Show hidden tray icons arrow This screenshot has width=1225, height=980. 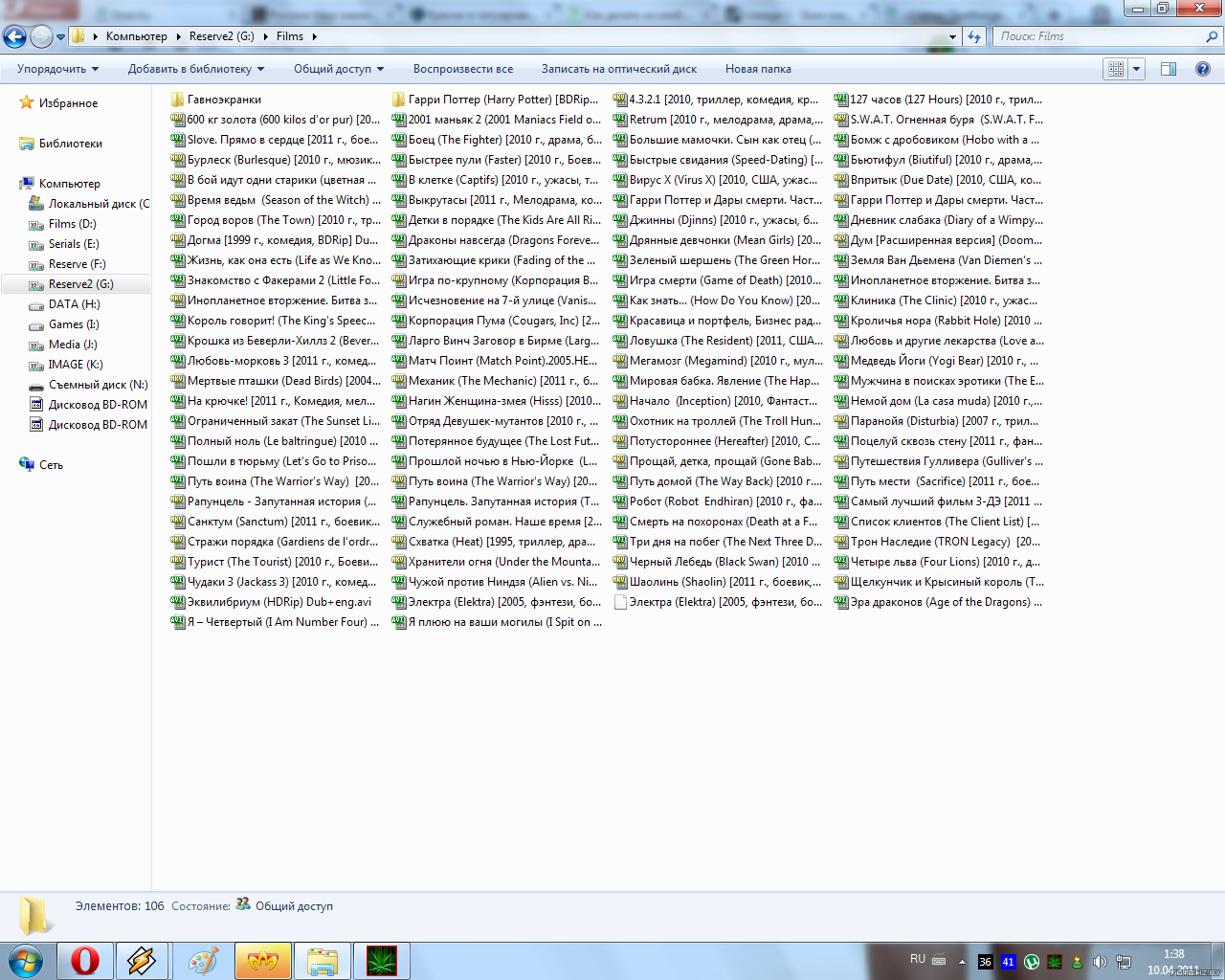[962, 962]
